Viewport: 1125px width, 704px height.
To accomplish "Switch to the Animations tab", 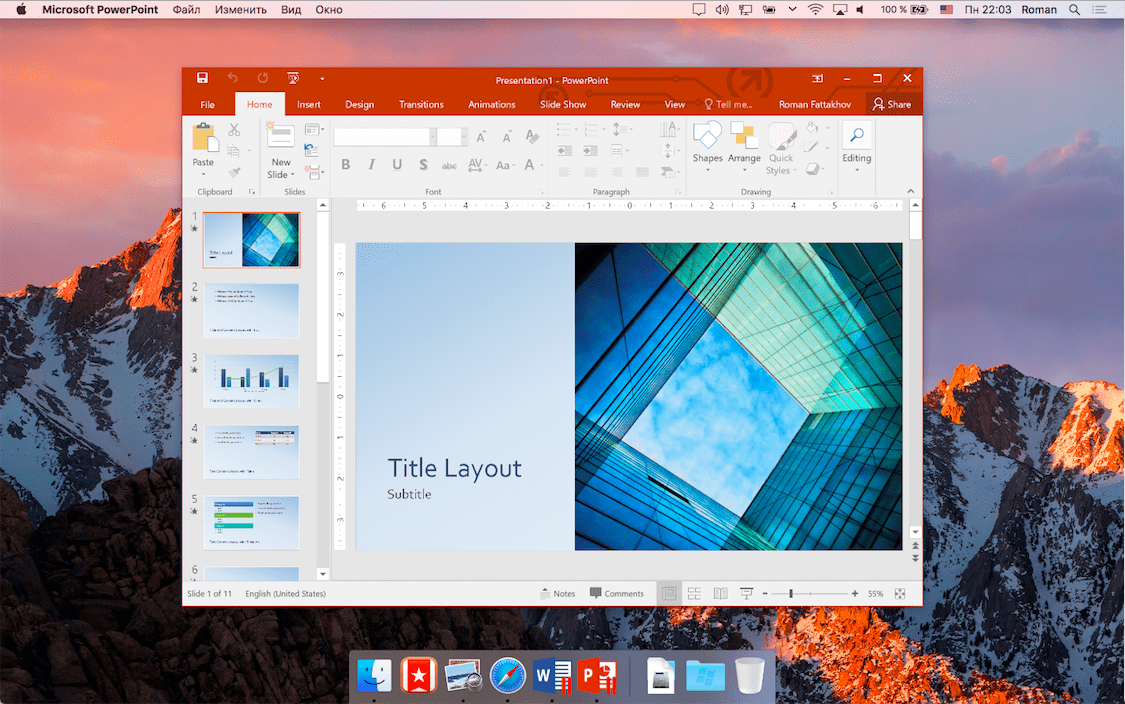I will (x=491, y=104).
